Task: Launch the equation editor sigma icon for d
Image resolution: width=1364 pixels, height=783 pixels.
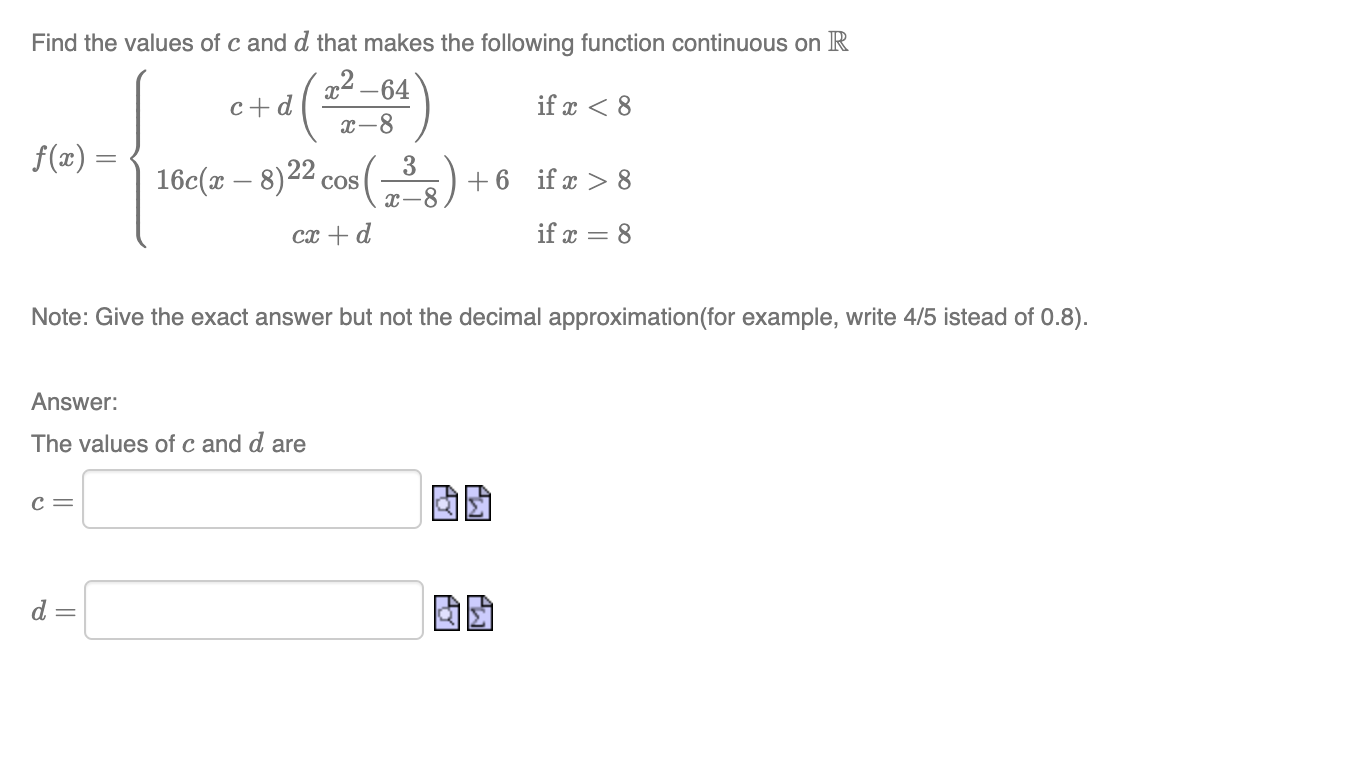Action: click(477, 615)
